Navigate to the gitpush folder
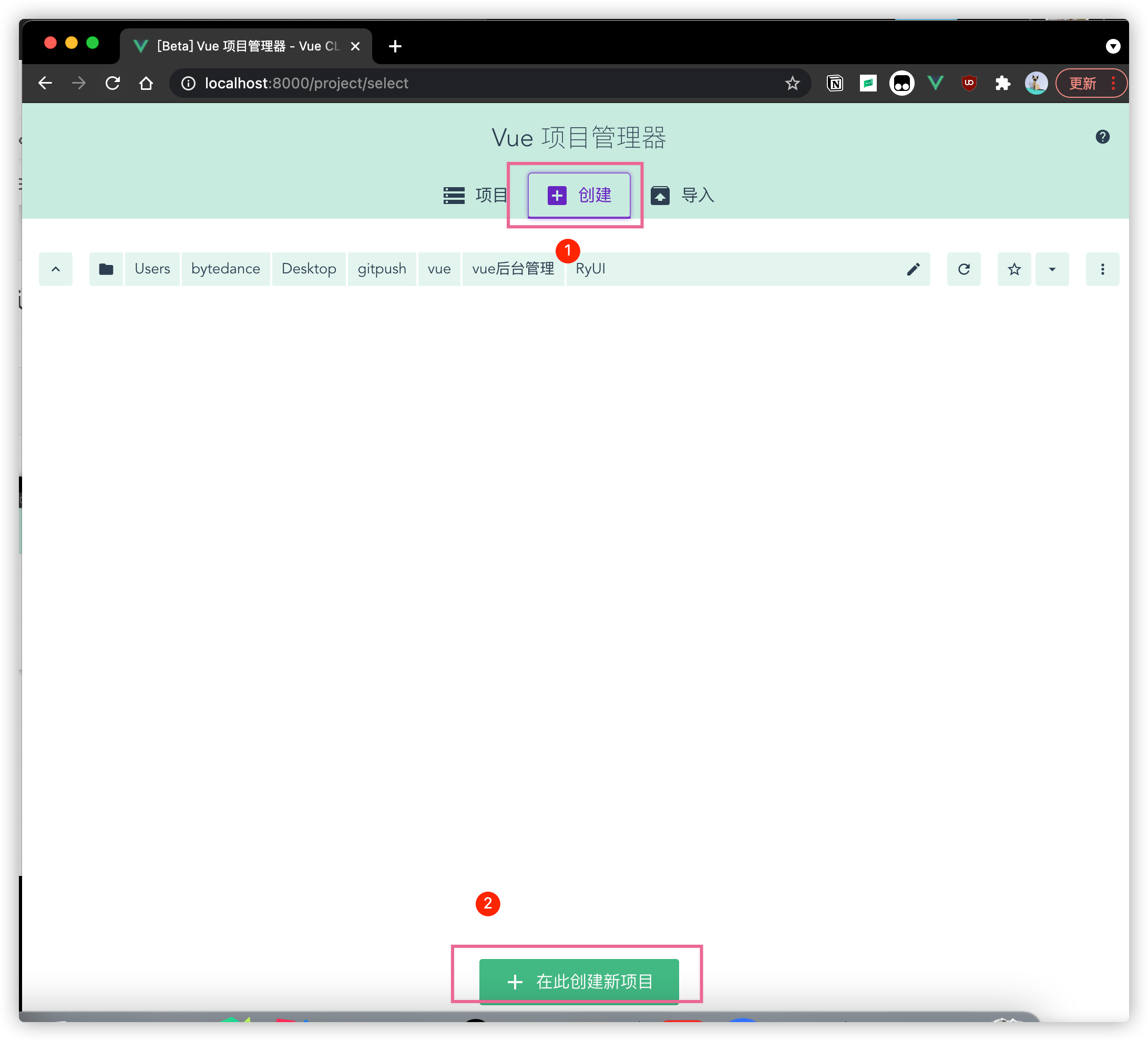 (x=382, y=269)
